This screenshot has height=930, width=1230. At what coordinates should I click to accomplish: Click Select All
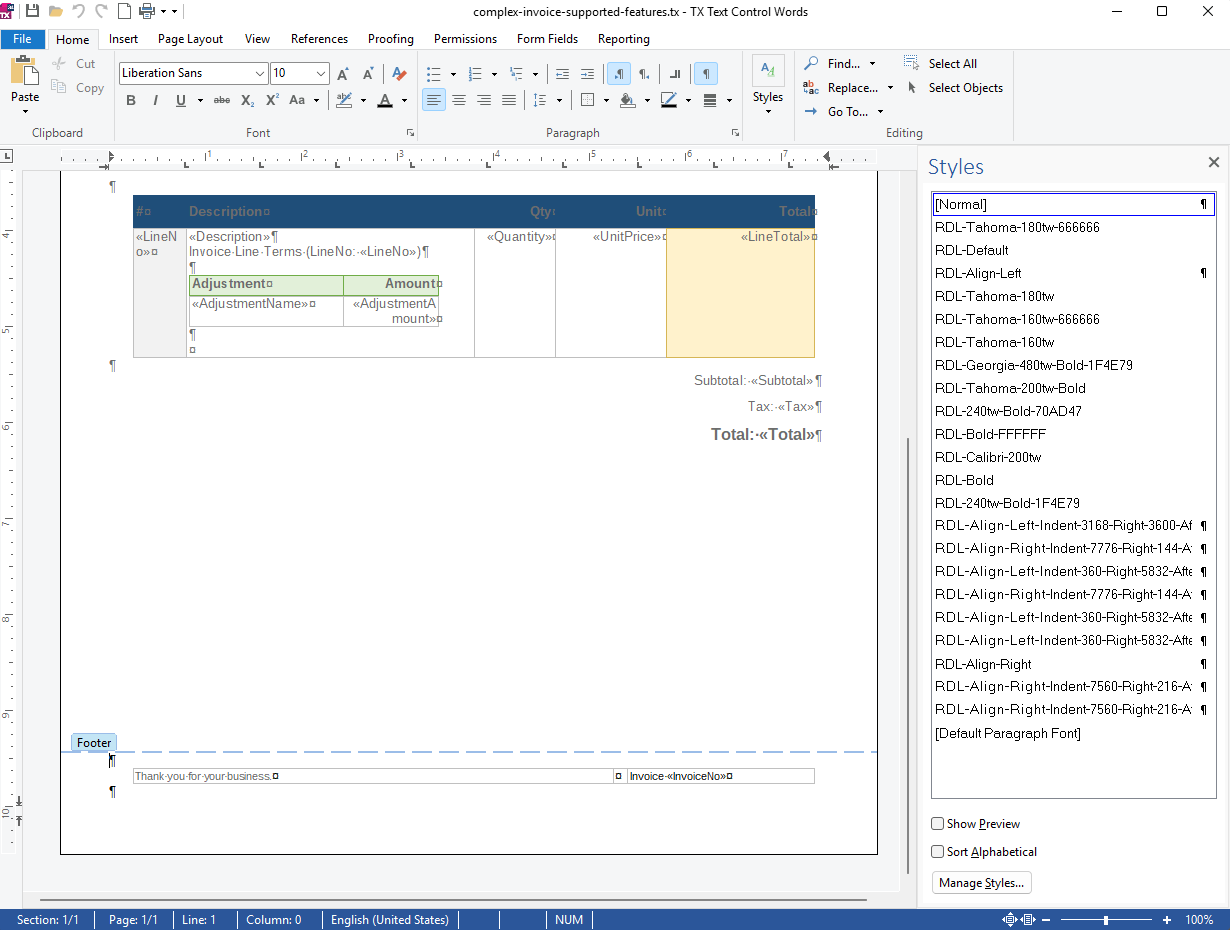(941, 64)
